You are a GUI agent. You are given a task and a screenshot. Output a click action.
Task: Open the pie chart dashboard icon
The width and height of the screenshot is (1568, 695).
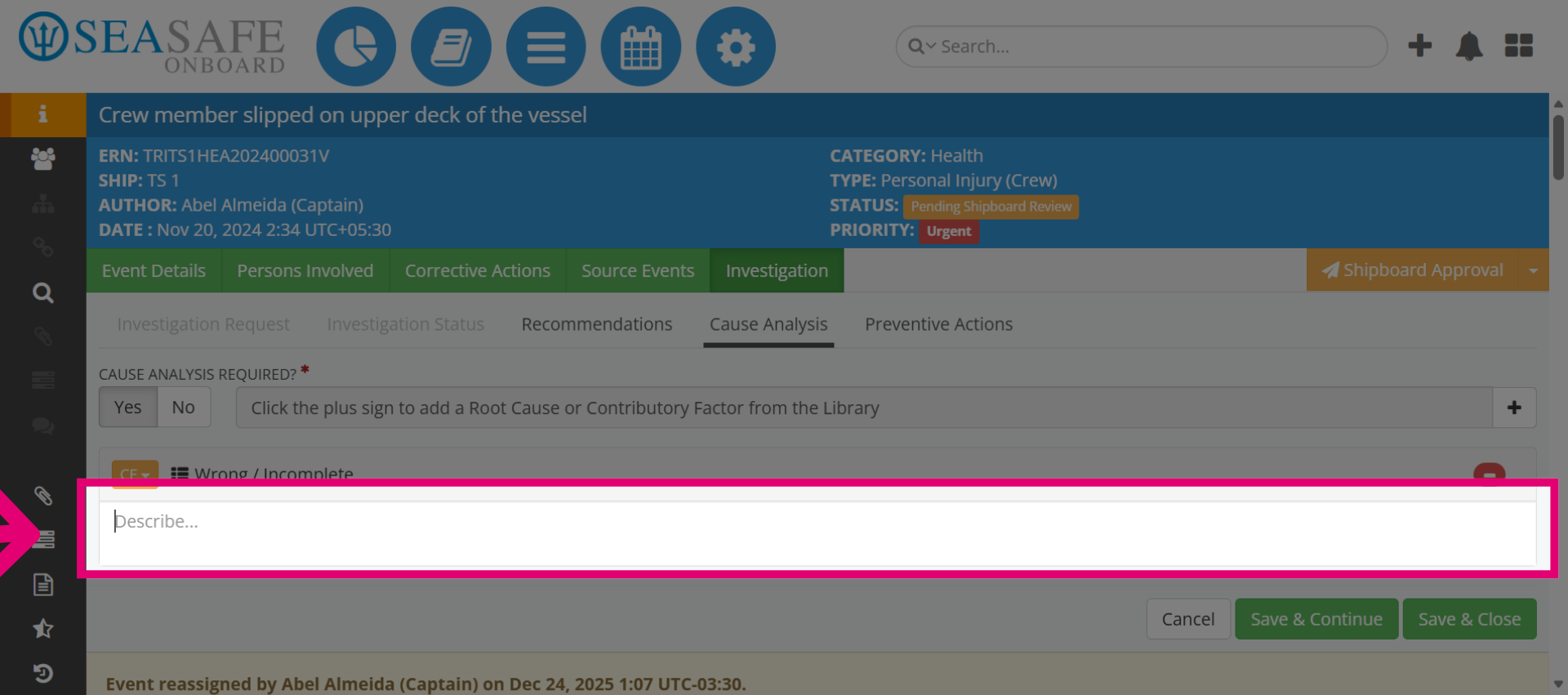pos(356,47)
